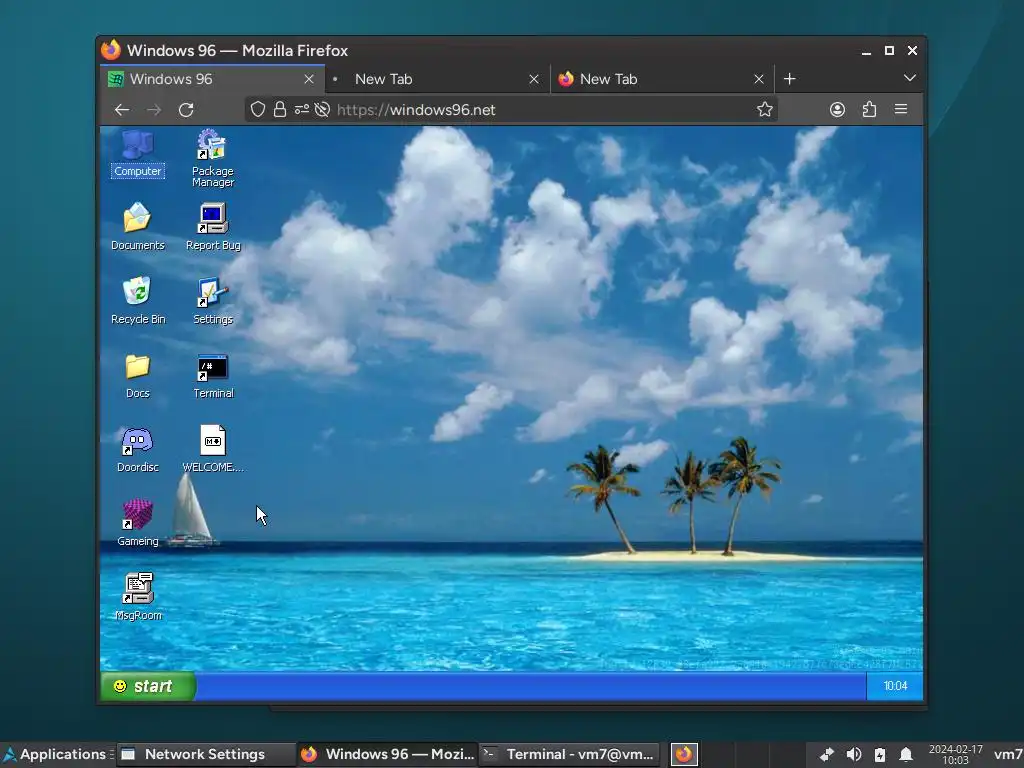Click the blocked autoplay icon in address bar
Screen dimensions: 1024x768
click(x=322, y=110)
